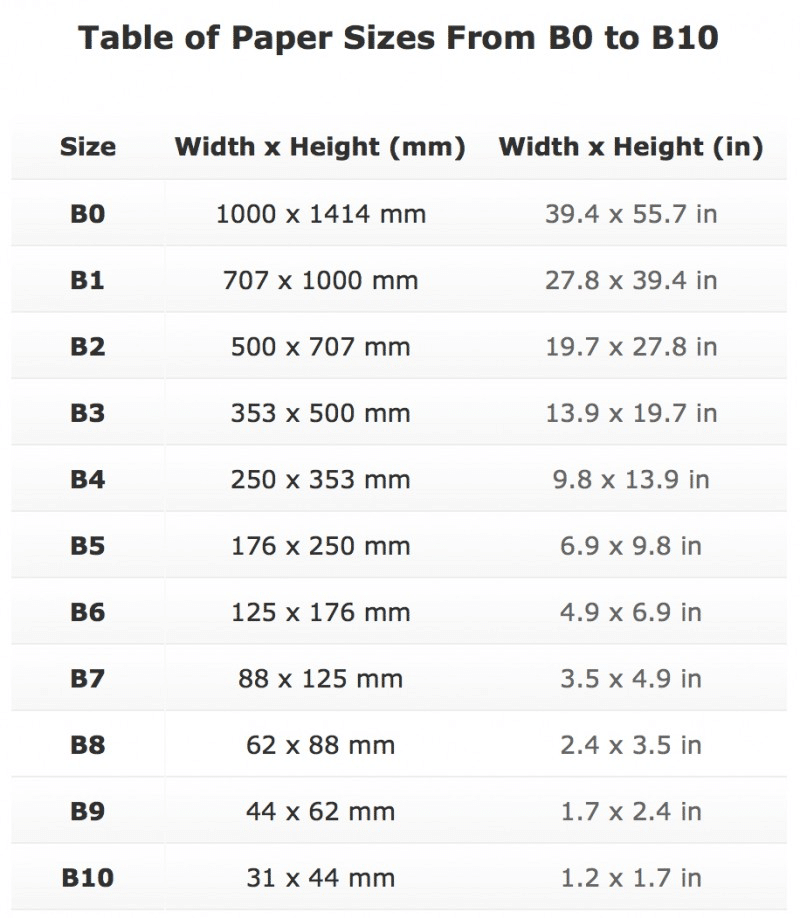Click the 353 x 500 mm cell
800x918 pixels.
pos(320,413)
